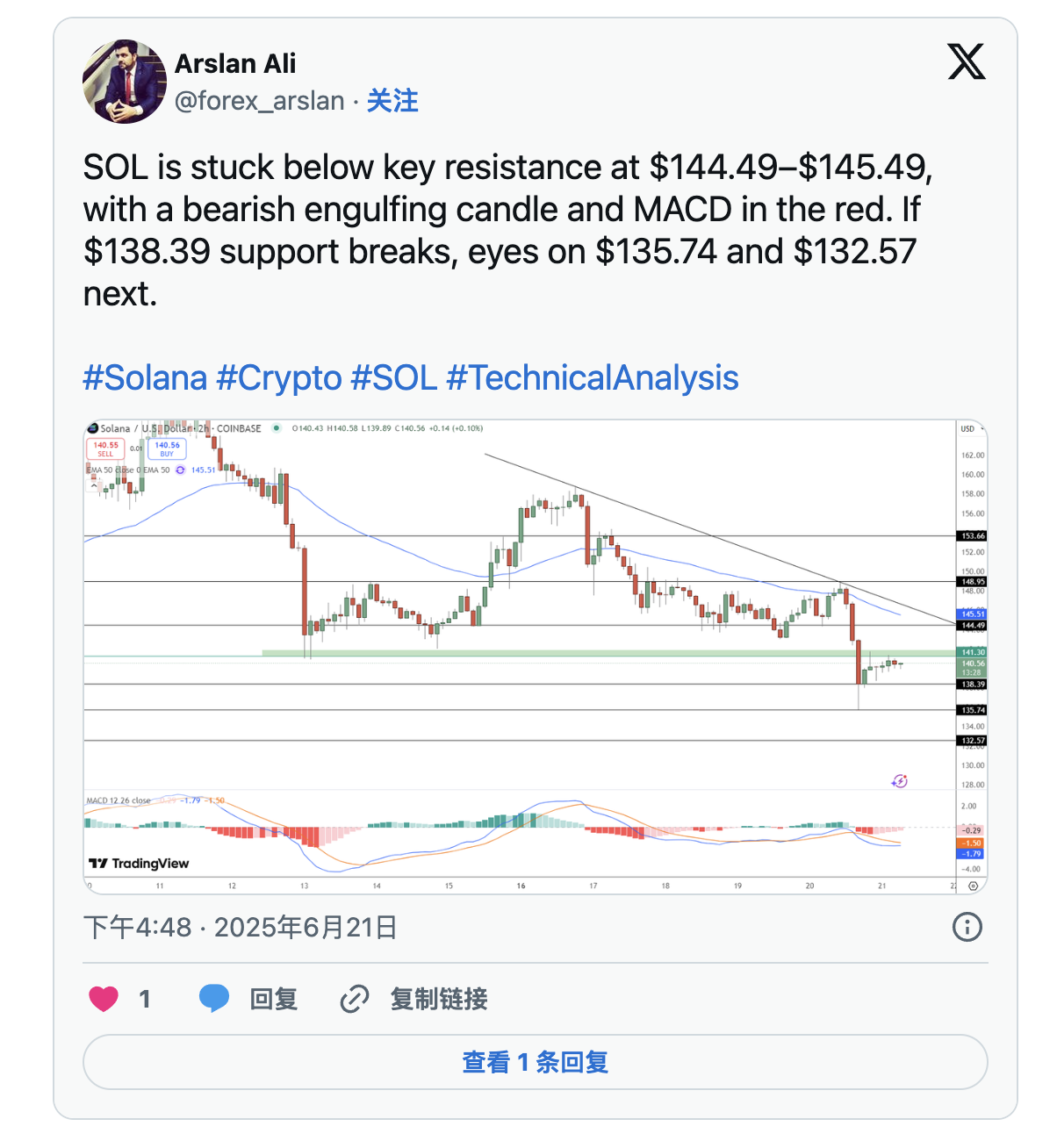Click the 查看 1 条回复 button
Image resolution: width=1057 pixels, height=1148 pixels.
coord(536,1062)
